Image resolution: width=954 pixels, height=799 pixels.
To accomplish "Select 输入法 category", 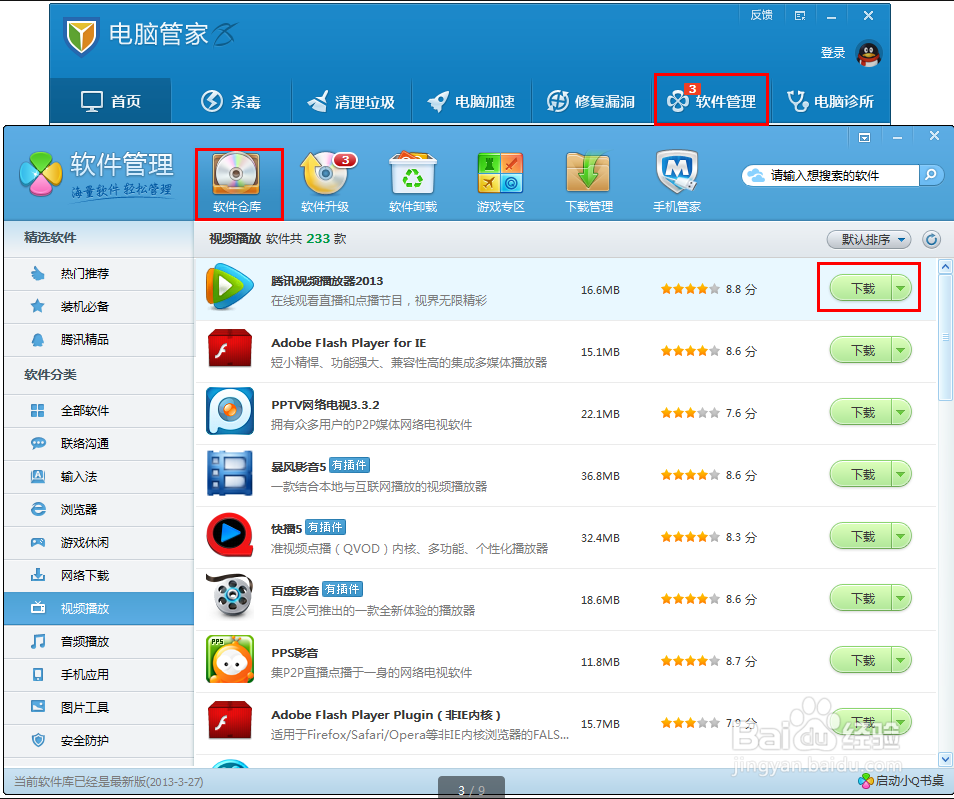I will [x=99, y=476].
